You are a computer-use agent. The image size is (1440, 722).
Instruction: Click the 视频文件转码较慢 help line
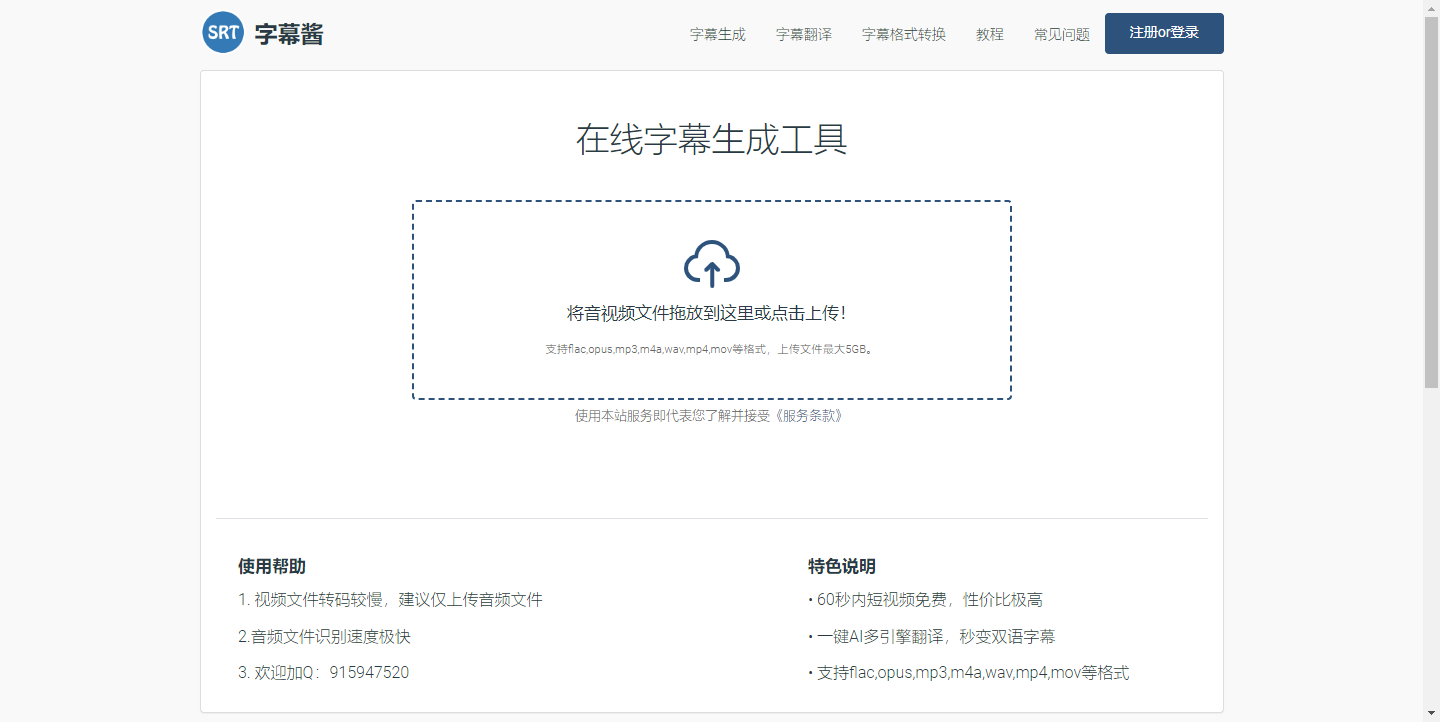(x=390, y=600)
